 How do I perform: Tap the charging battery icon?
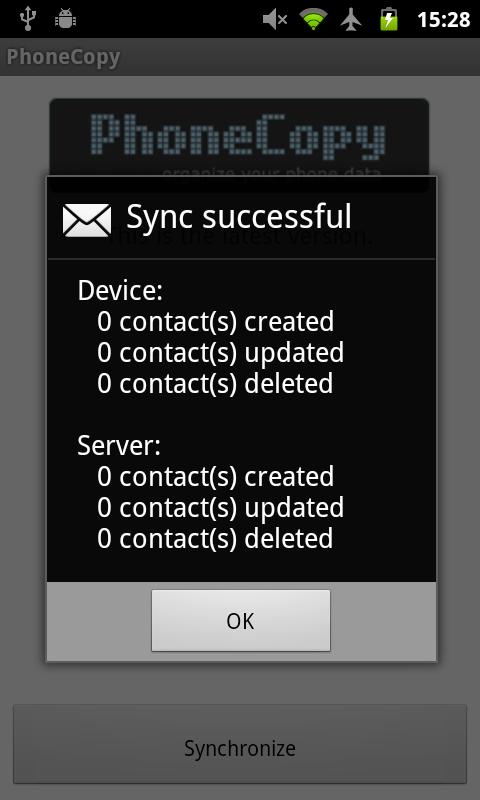tap(389, 19)
